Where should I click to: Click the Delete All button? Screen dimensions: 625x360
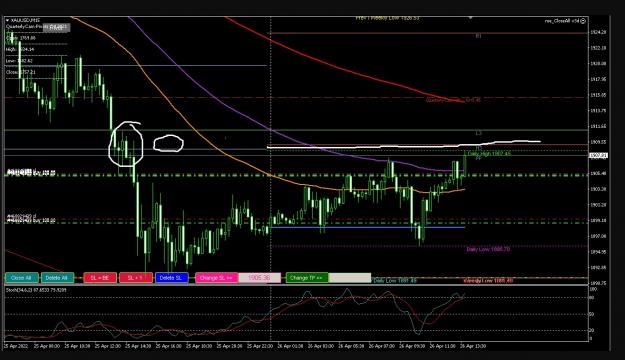57,277
